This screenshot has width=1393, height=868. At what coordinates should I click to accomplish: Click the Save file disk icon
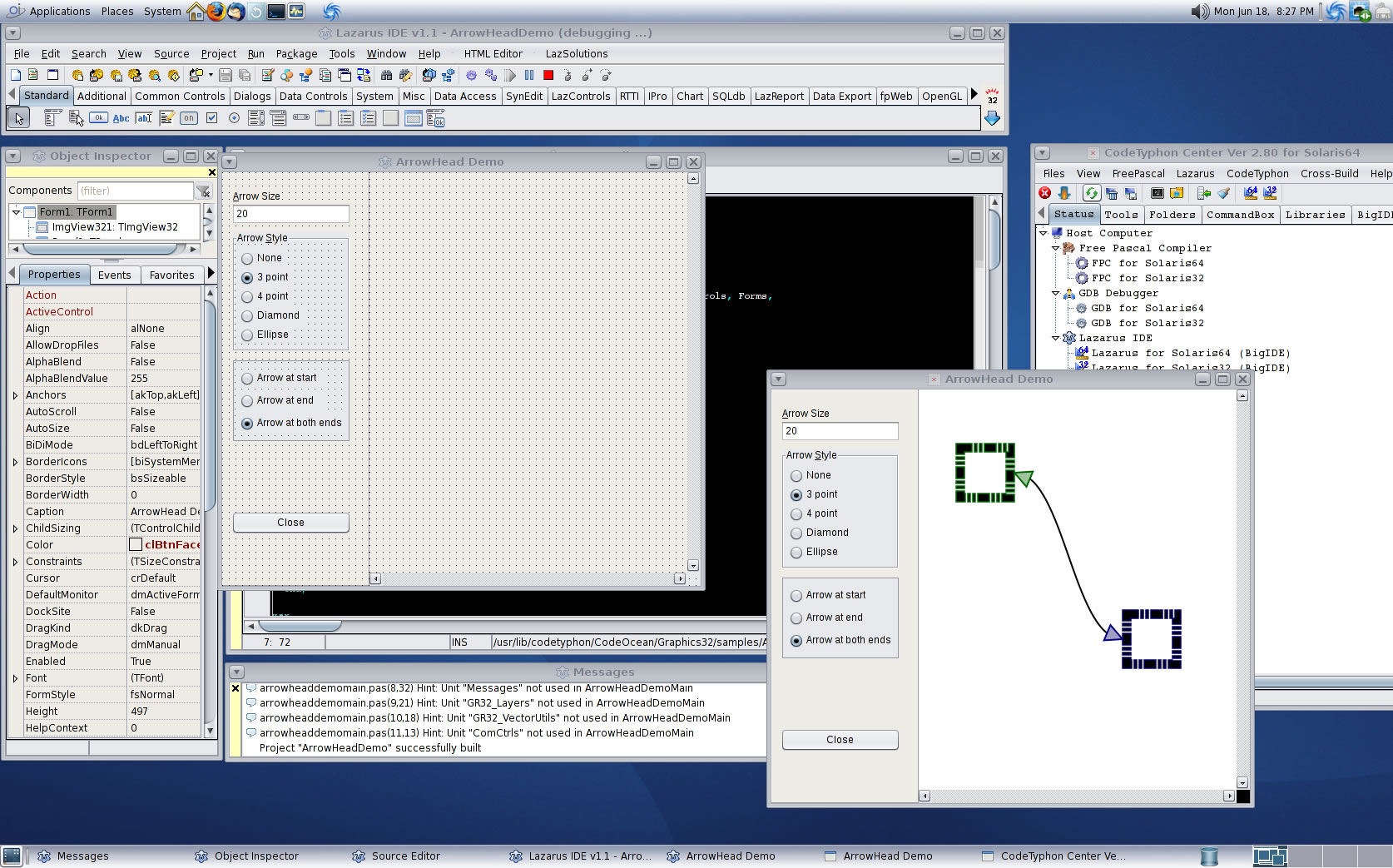(225, 75)
